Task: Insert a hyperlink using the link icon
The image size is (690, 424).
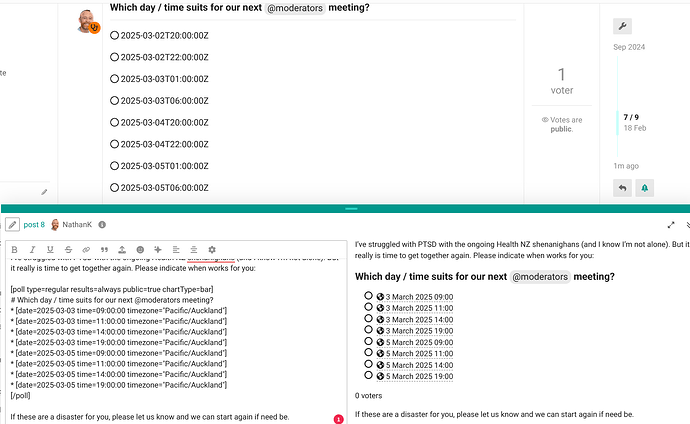Action: (x=86, y=249)
